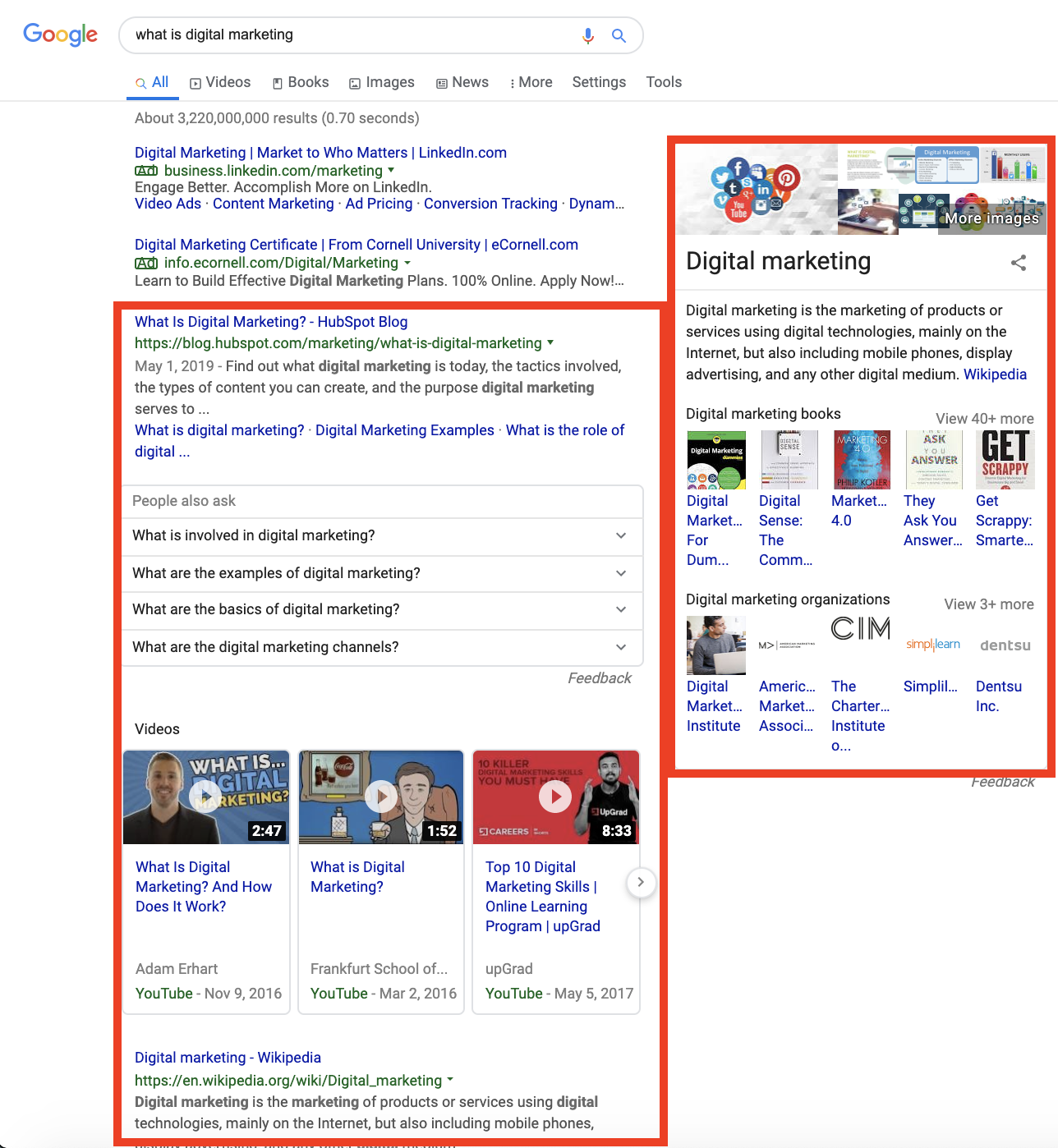Switch to the Images tab
Screen dimensions: 1058x1148
[x=382, y=82]
